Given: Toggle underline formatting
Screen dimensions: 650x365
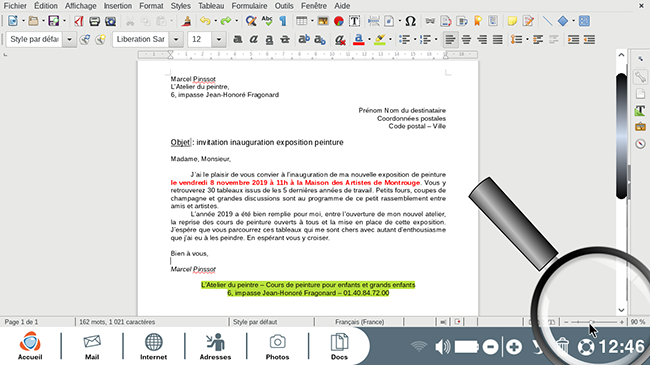Looking at the screenshot, I should pos(269,39).
